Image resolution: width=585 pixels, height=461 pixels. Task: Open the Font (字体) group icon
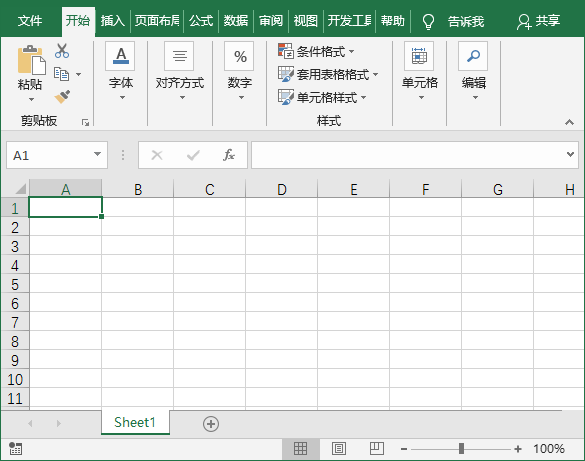tap(120, 56)
